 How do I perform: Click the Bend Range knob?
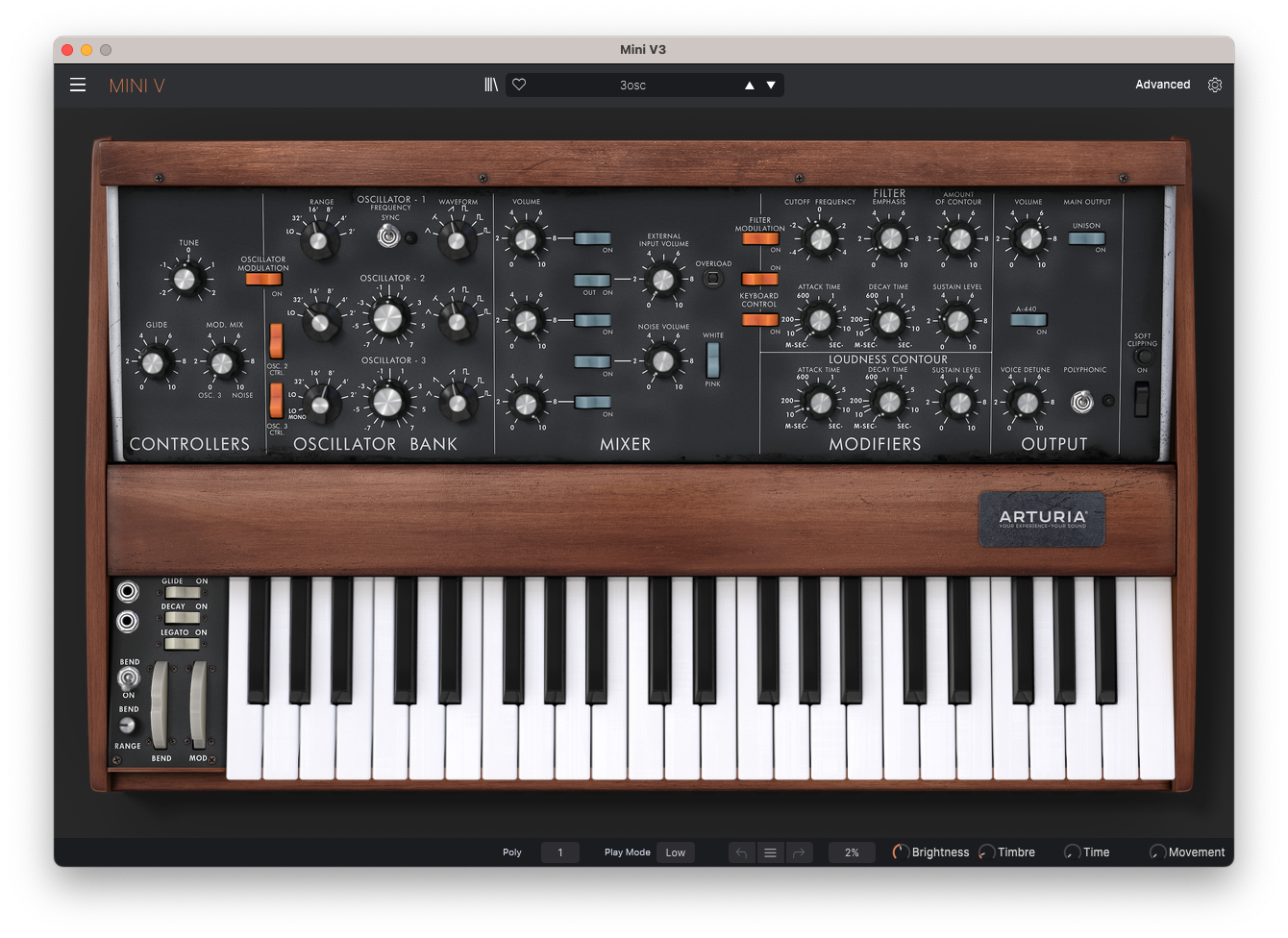pos(127,726)
